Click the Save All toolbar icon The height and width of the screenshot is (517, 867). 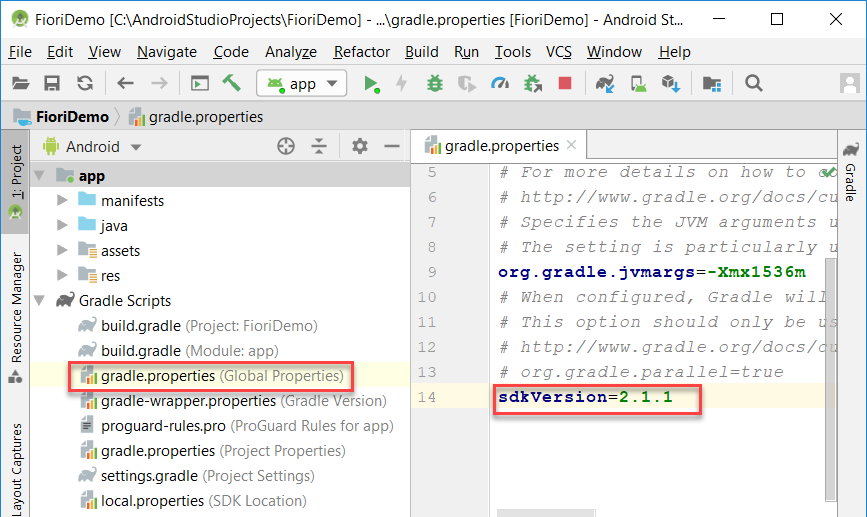point(52,83)
